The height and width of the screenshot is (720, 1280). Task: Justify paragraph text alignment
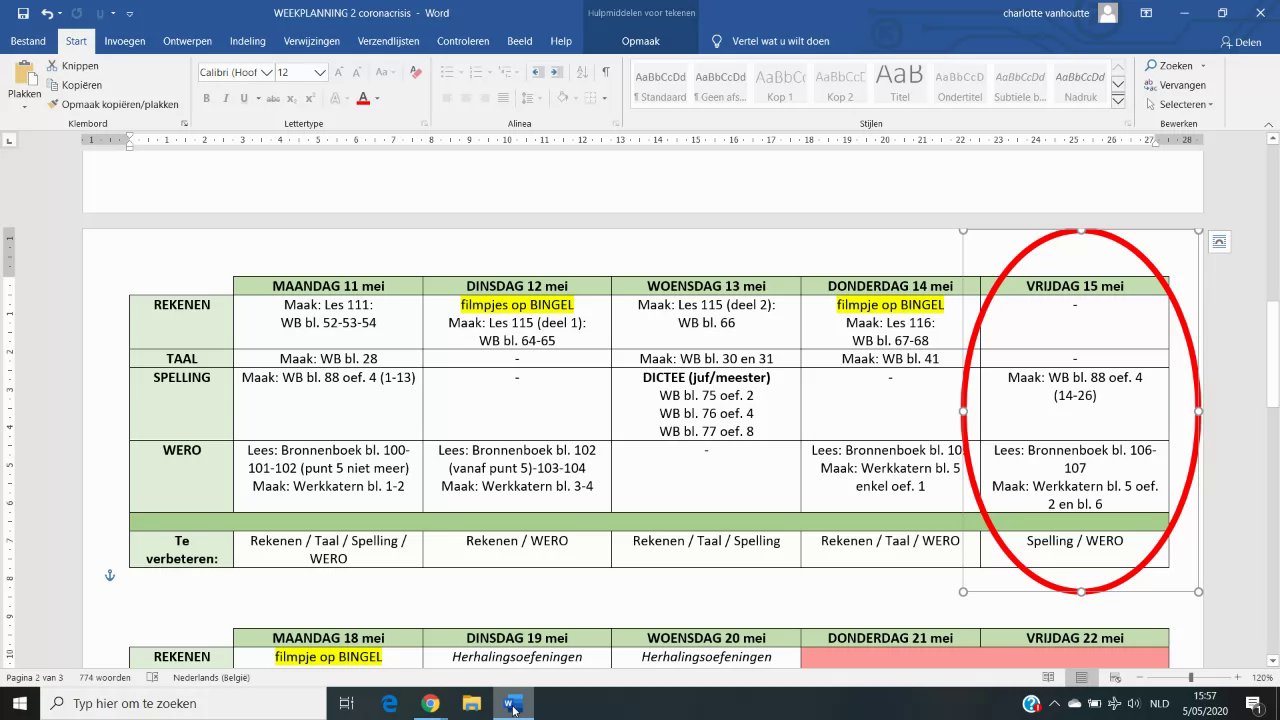(503, 98)
